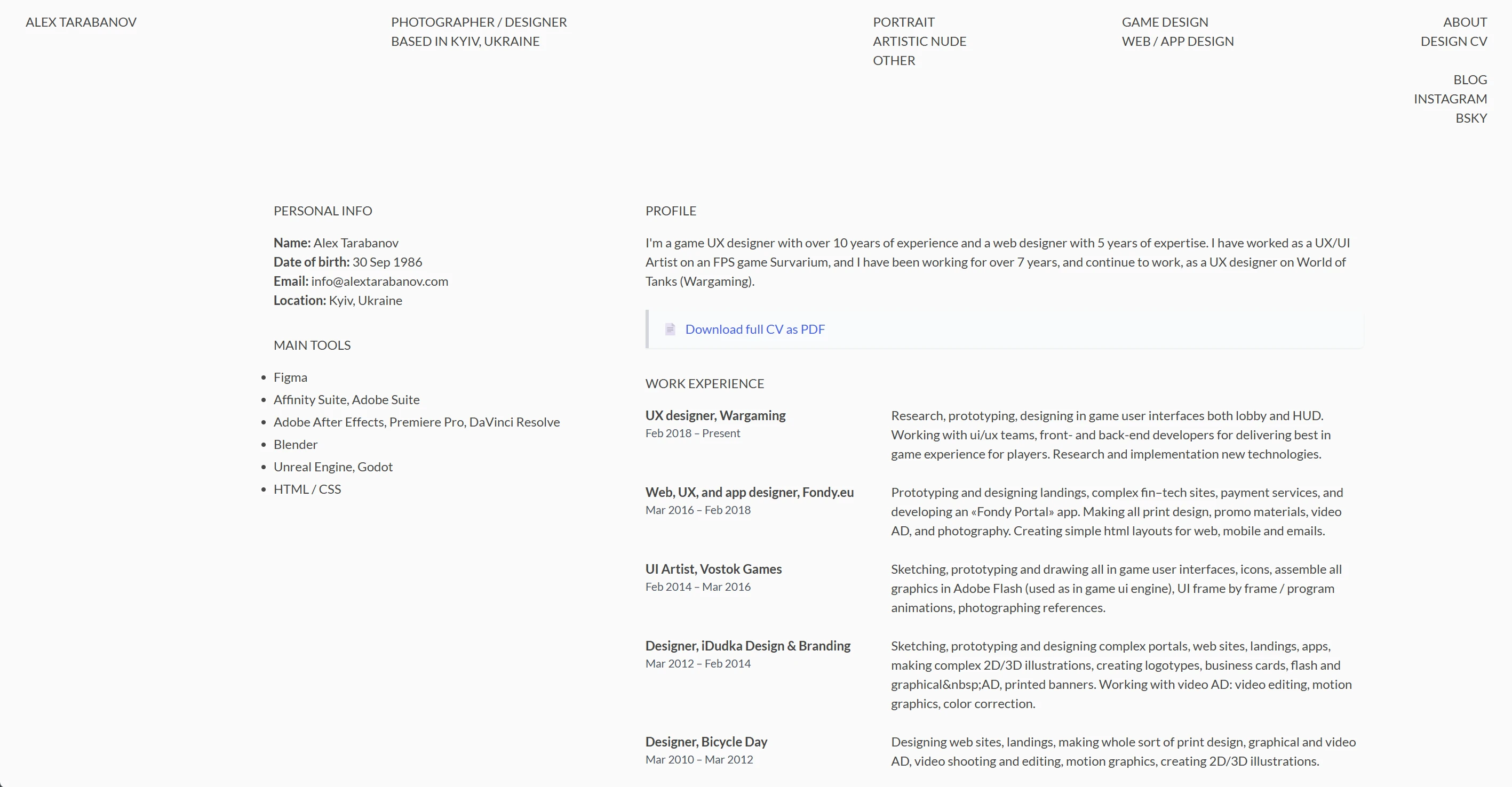
Task: Click the Work Experience heading
Action: click(704, 383)
